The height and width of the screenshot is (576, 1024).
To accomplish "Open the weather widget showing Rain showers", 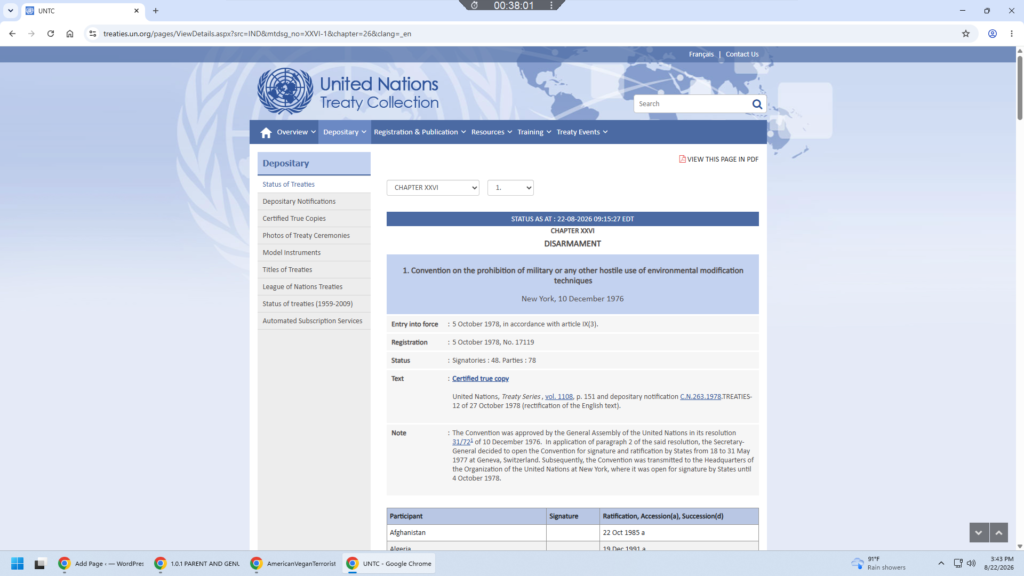I will pyautogui.click(x=878, y=563).
